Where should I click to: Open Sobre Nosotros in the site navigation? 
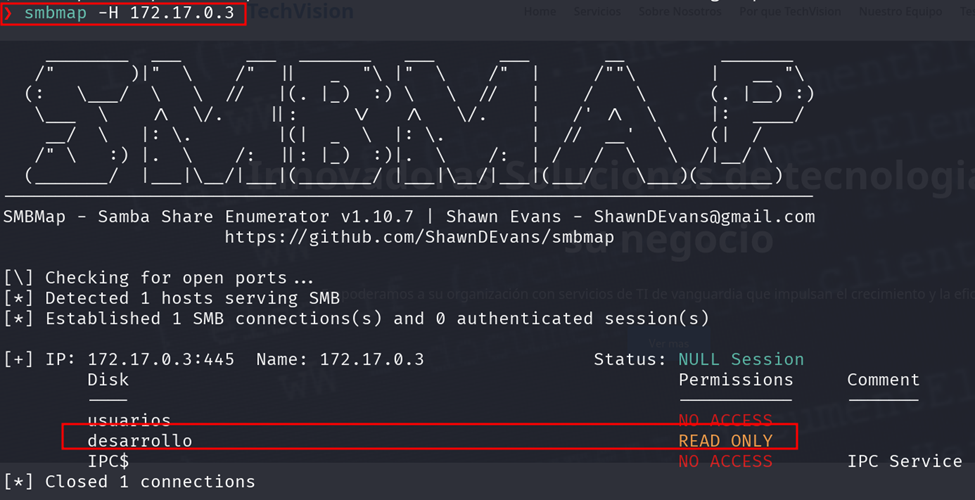(x=679, y=12)
